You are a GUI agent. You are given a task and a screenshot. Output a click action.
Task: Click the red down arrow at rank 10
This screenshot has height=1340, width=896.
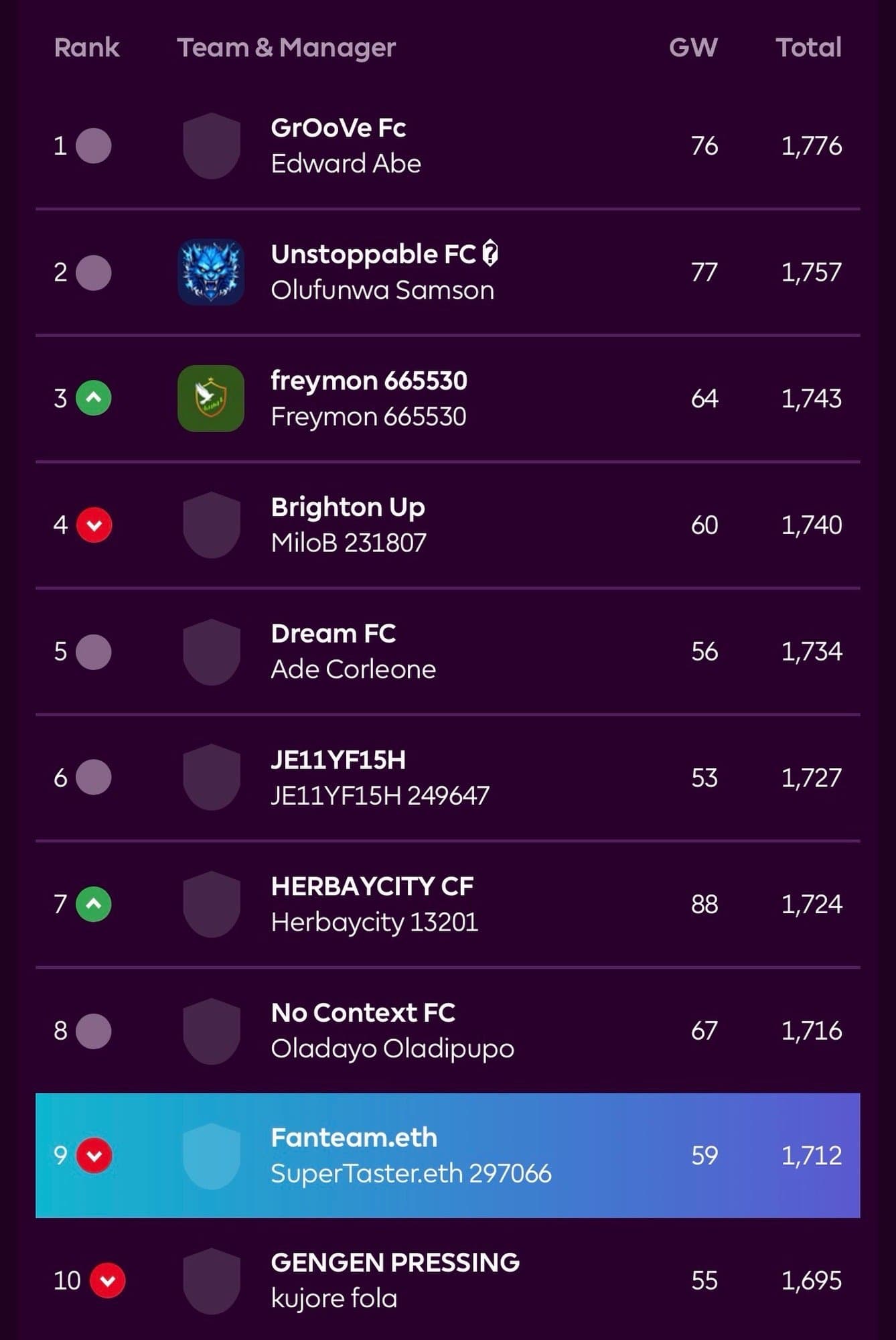pyautogui.click(x=107, y=1280)
